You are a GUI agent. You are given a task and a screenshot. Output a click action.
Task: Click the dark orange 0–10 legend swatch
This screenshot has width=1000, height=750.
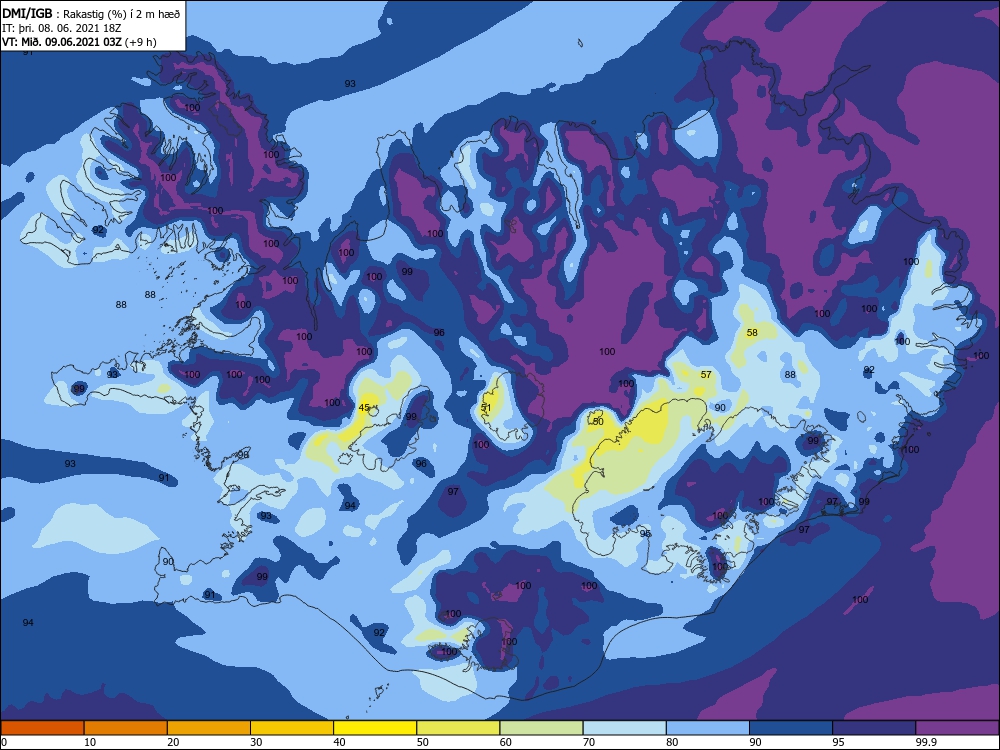click(x=42, y=728)
